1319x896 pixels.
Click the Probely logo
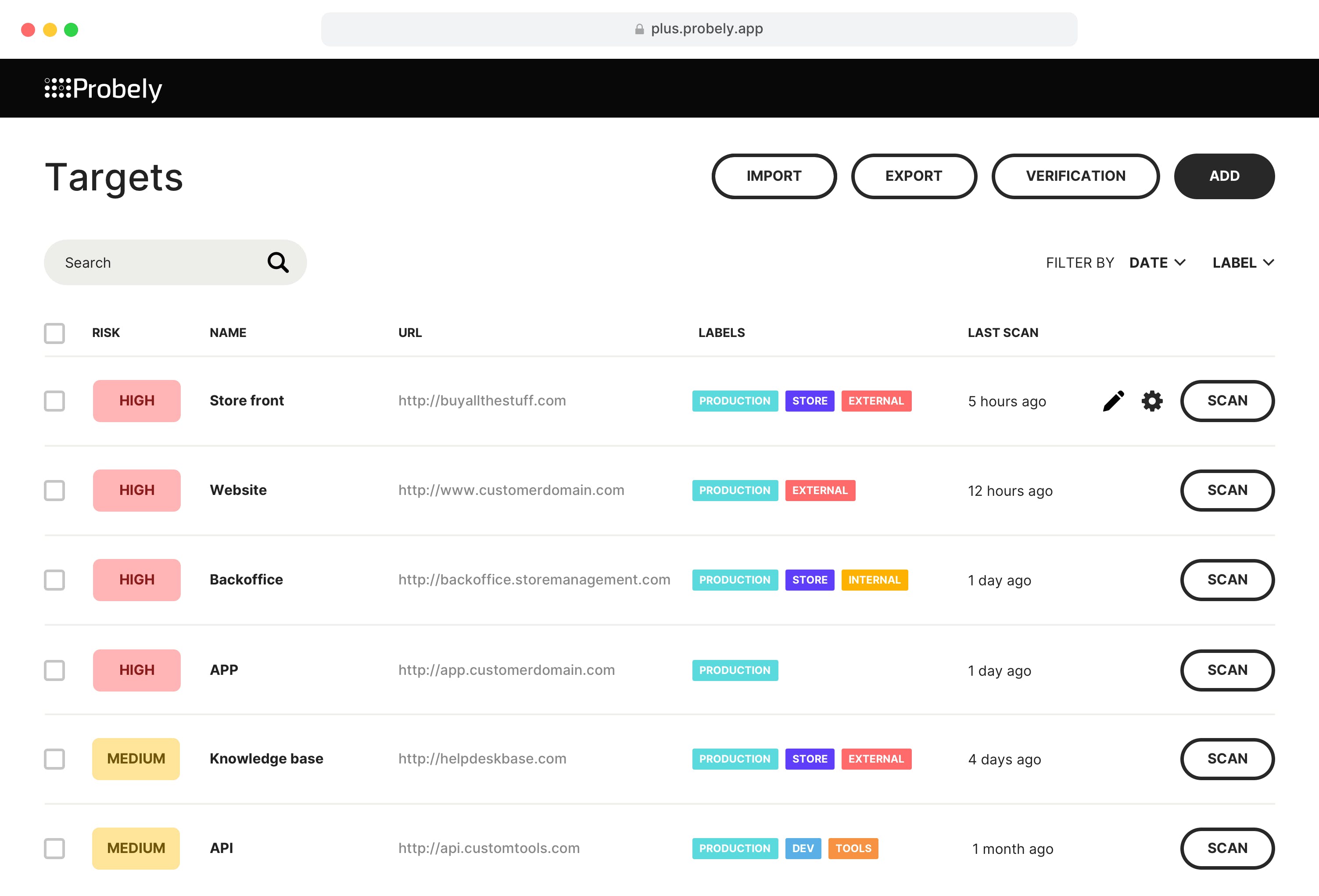[103, 89]
